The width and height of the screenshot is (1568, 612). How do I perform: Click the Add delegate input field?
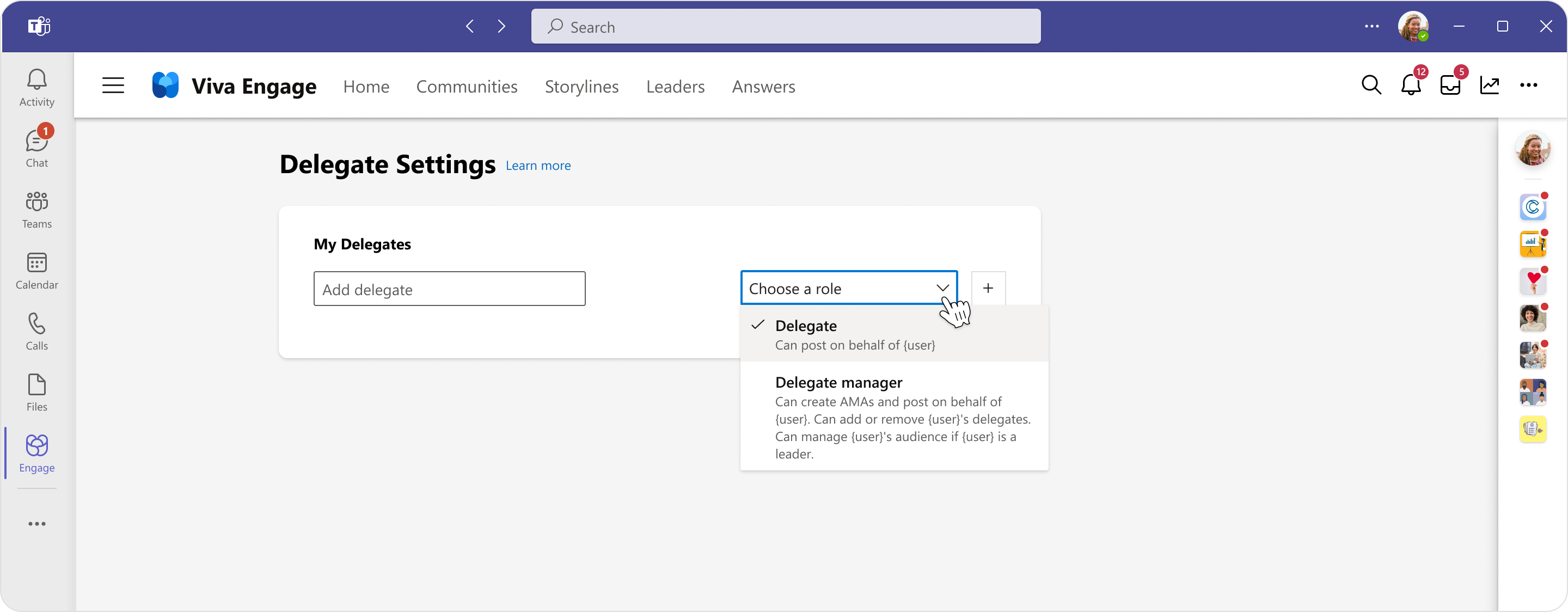pos(449,288)
